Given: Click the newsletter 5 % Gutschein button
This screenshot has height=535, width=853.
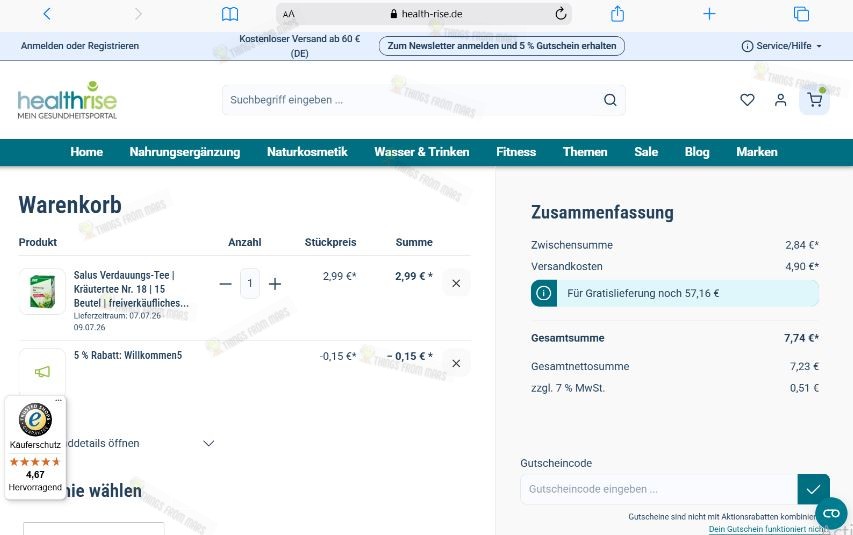Looking at the screenshot, I should click(x=502, y=46).
